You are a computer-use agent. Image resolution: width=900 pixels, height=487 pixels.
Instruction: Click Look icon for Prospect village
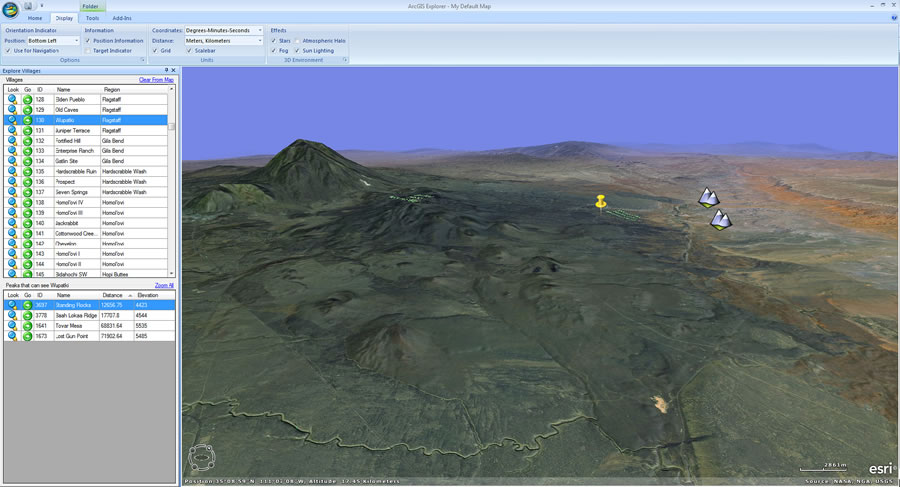tap(13, 182)
